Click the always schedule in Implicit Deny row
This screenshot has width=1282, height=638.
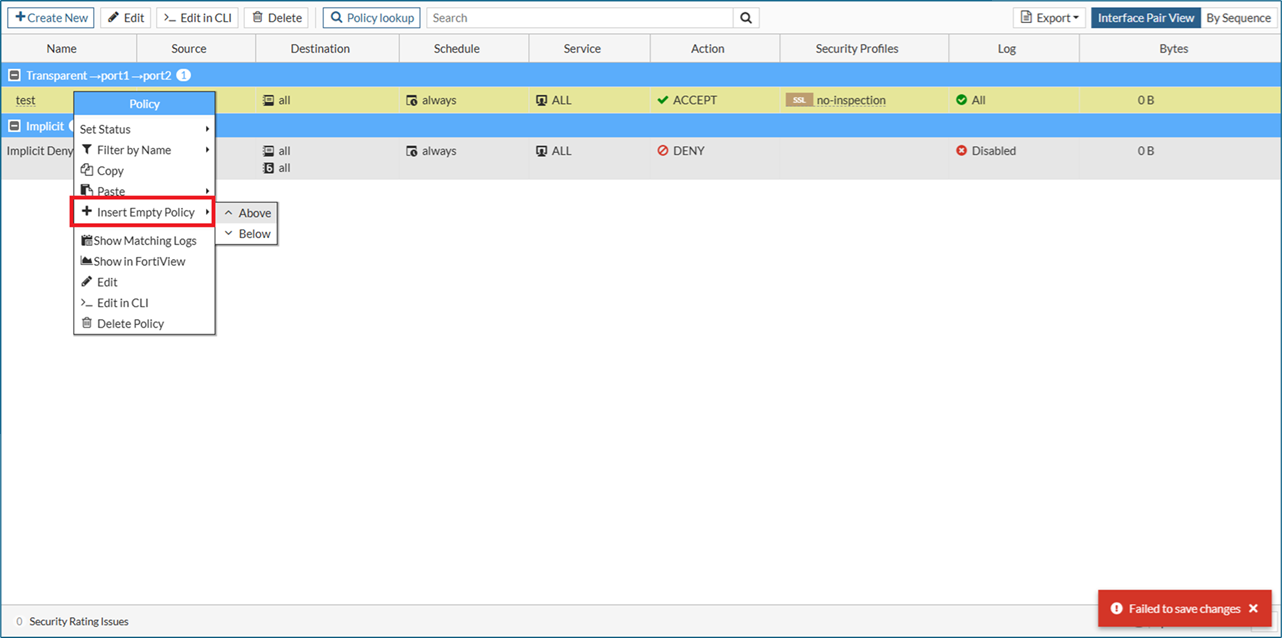pos(431,151)
